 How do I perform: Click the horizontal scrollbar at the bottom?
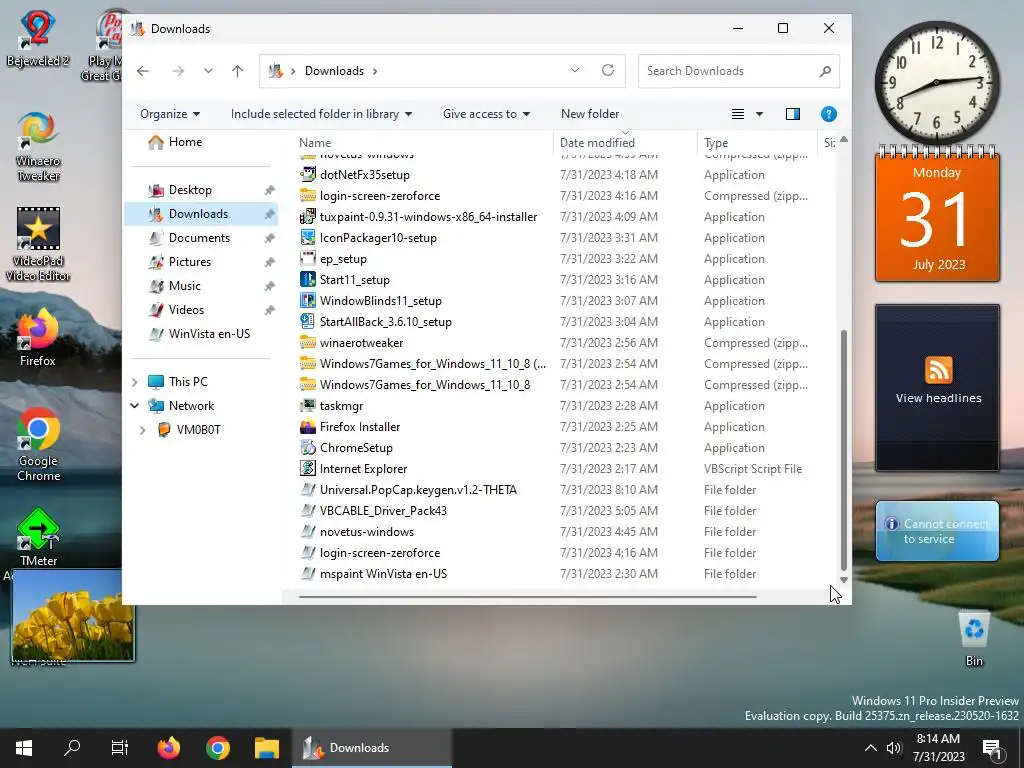(x=528, y=596)
